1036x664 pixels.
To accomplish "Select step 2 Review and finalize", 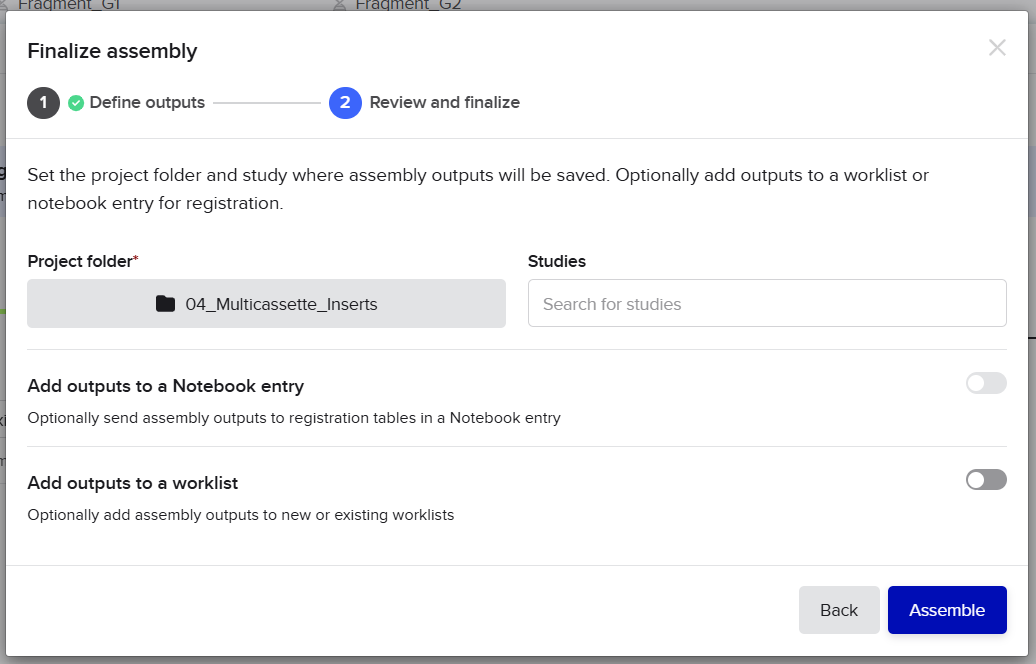I will click(424, 103).
